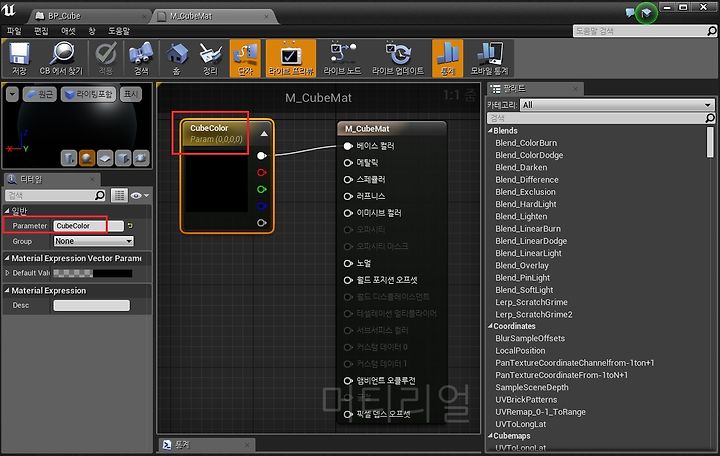Click the CubeColor node white RGB pin
This screenshot has height=456, width=720.
click(x=261, y=156)
